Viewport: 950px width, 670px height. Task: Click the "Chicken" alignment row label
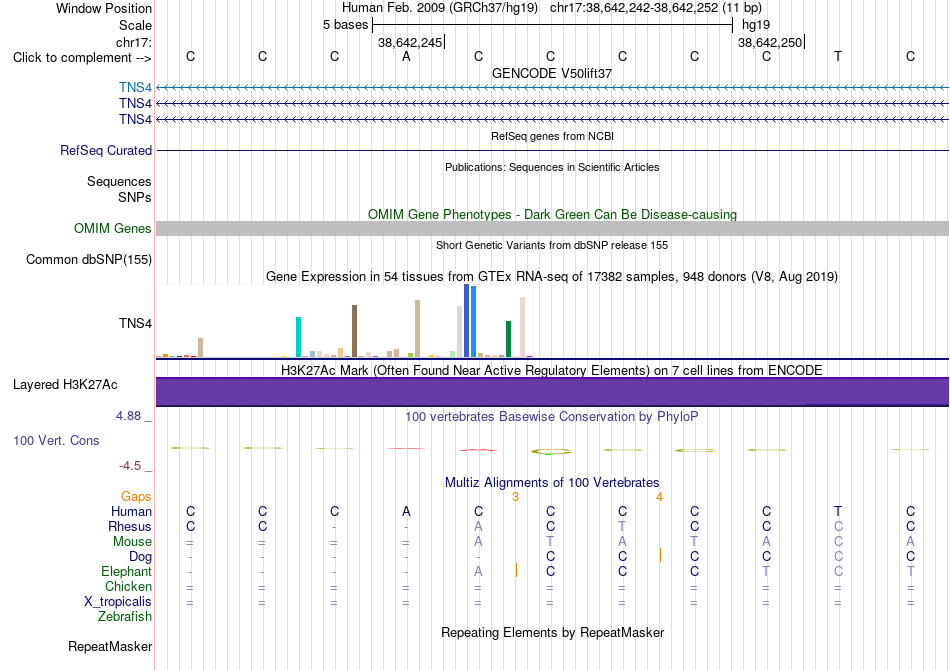click(x=128, y=586)
